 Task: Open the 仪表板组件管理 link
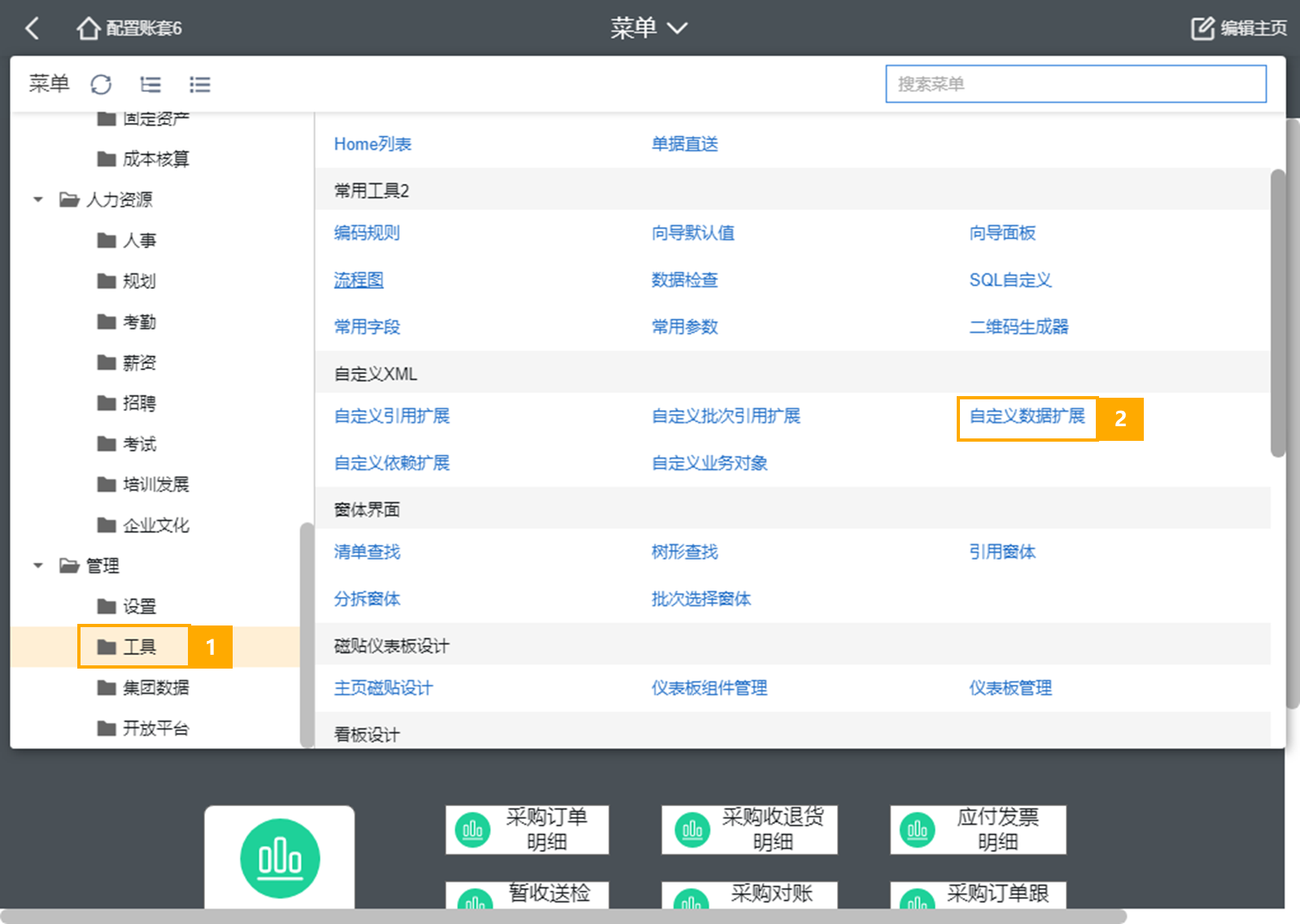709,687
